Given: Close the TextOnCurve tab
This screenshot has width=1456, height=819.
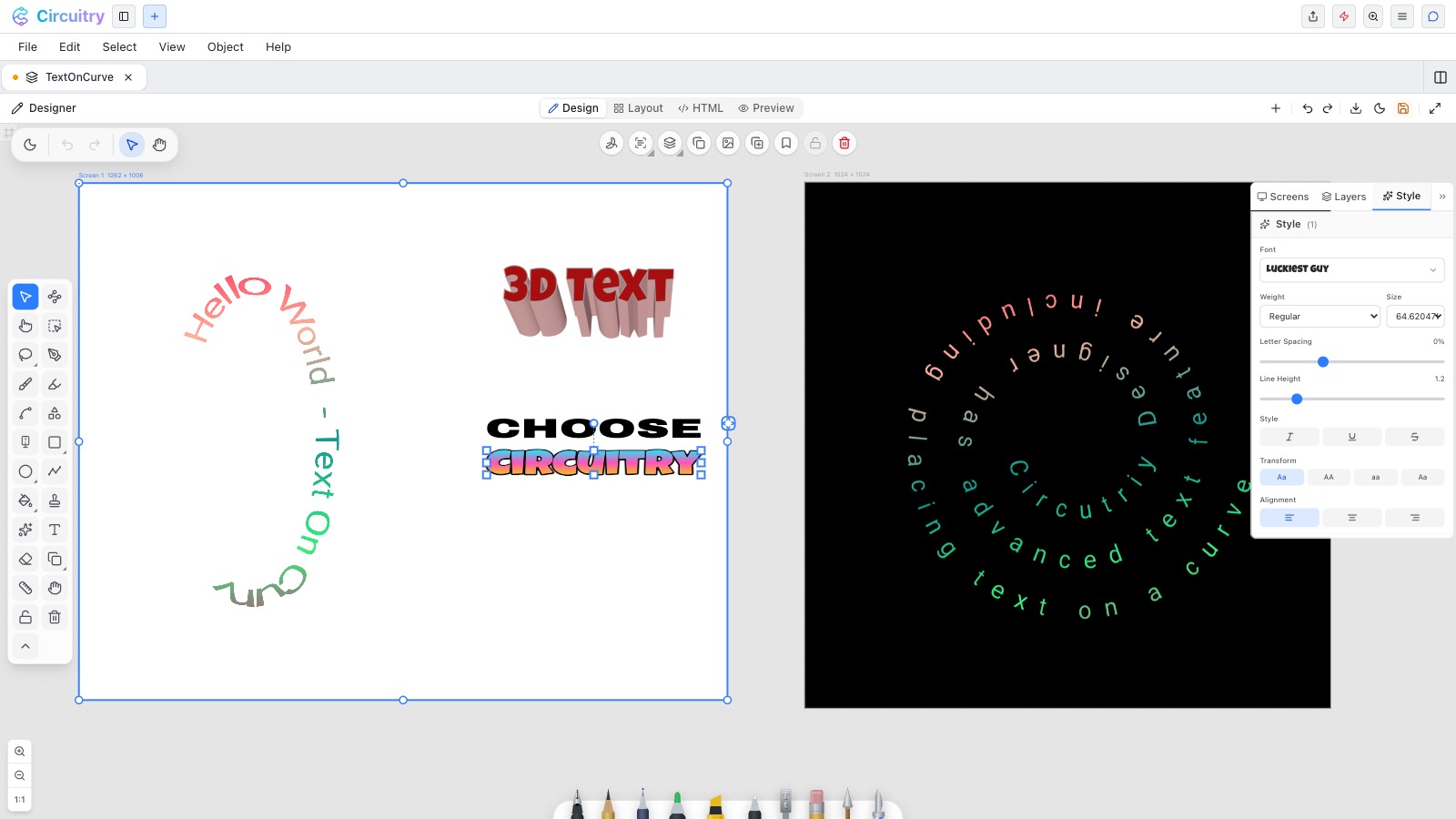Looking at the screenshot, I should [128, 77].
